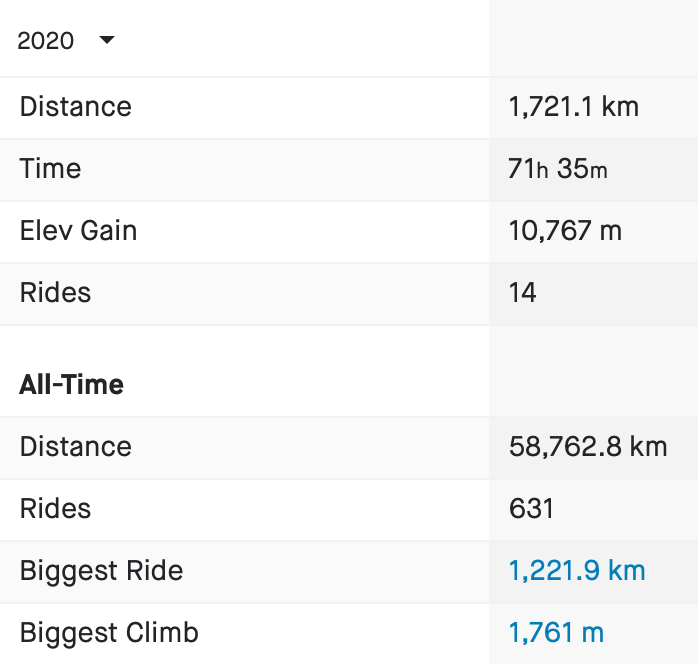This screenshot has height=664, width=698.
Task: Click the 71h 35m time value
Action: pos(557,169)
